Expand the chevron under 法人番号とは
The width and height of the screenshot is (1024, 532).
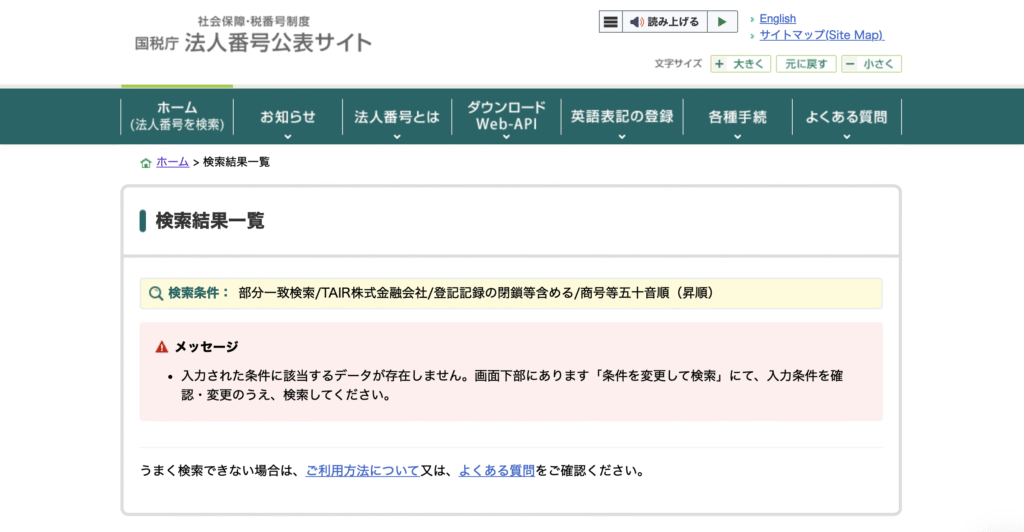coord(397,137)
